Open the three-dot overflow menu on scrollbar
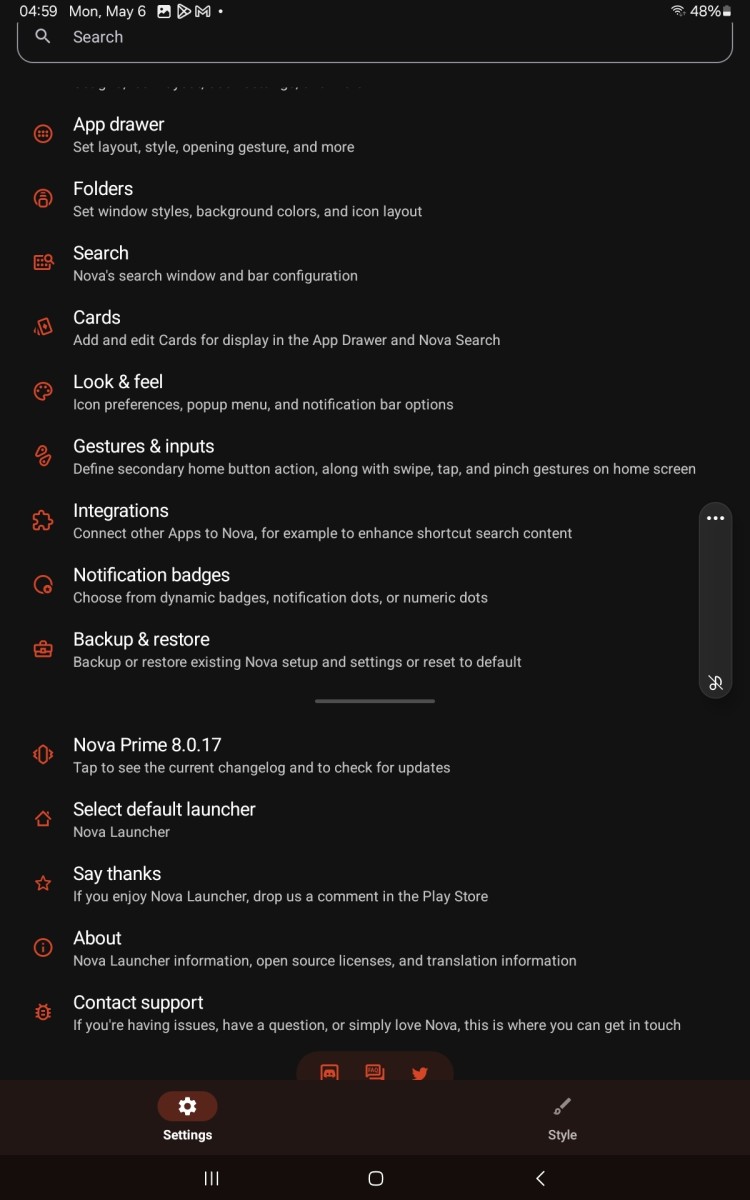 point(715,518)
